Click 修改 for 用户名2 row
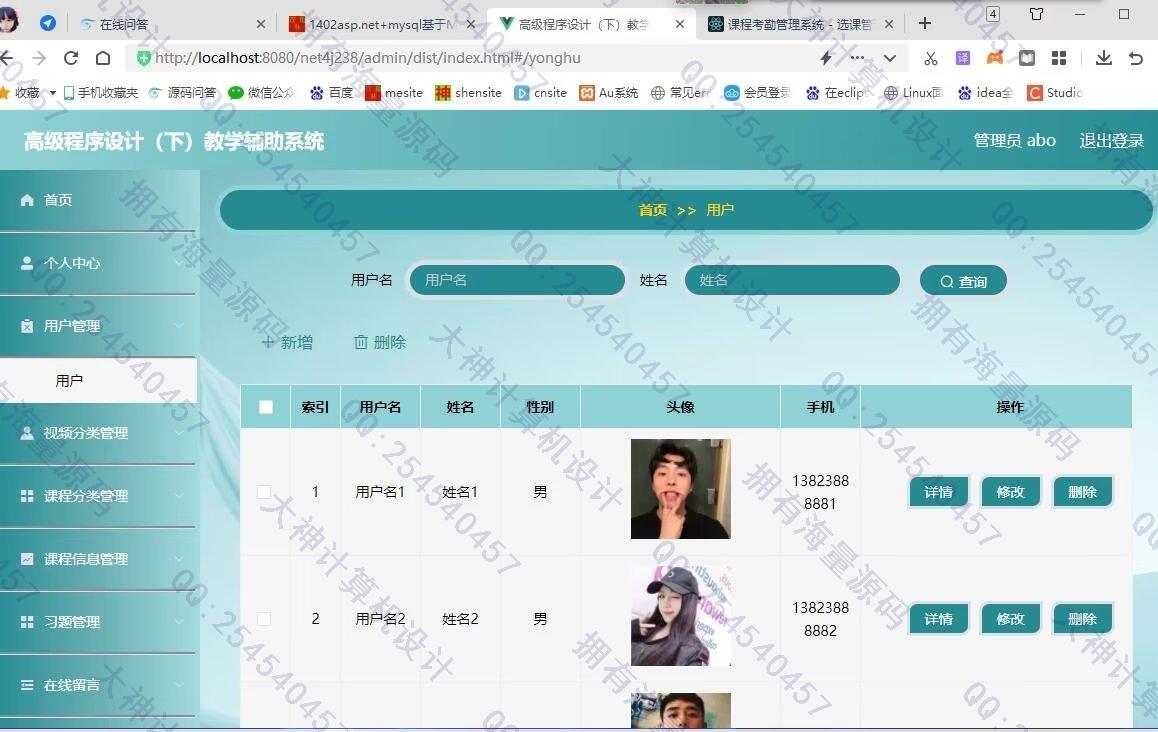This screenshot has width=1158, height=732. point(1010,619)
